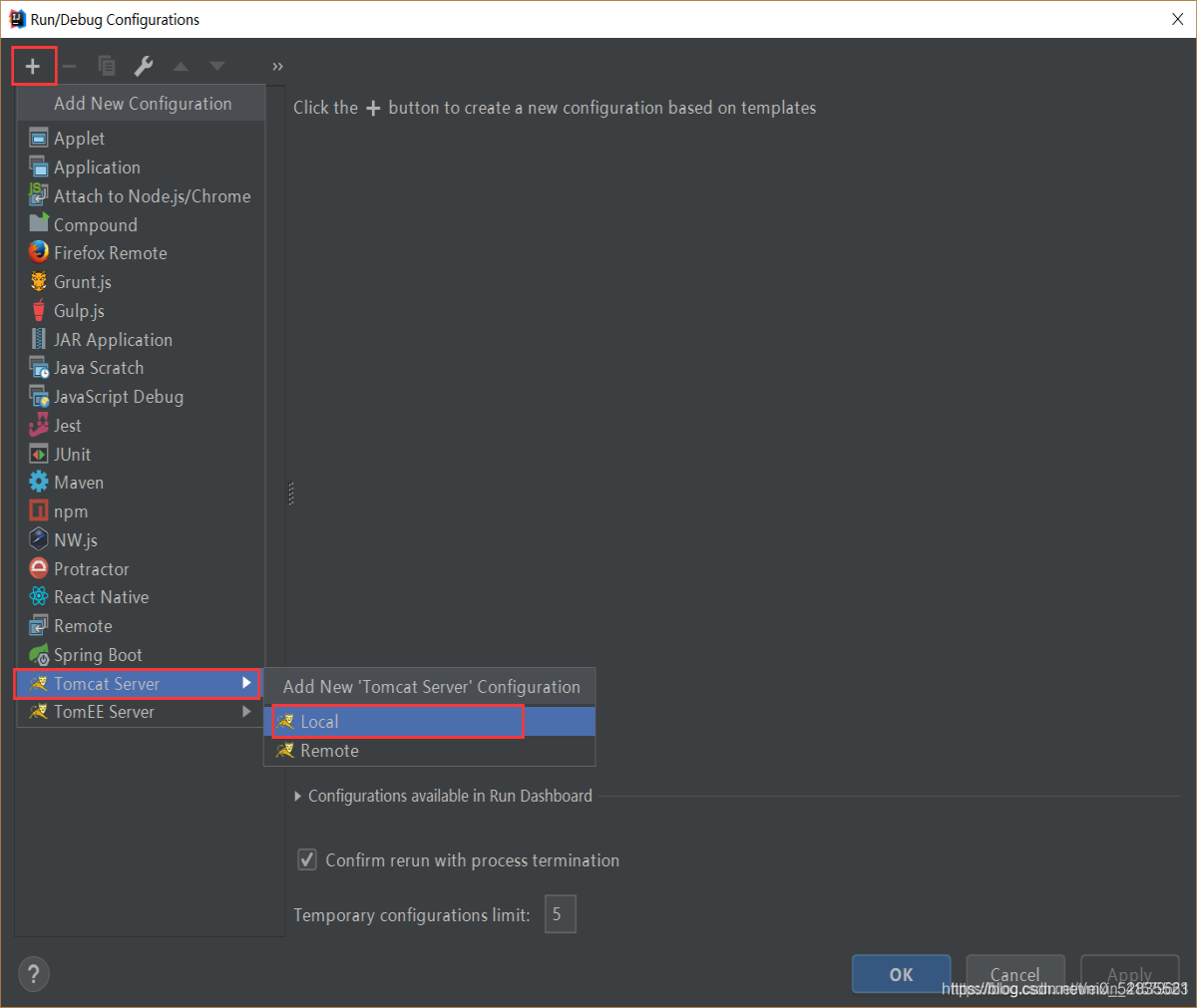Click the Maven gear icon

[39, 482]
